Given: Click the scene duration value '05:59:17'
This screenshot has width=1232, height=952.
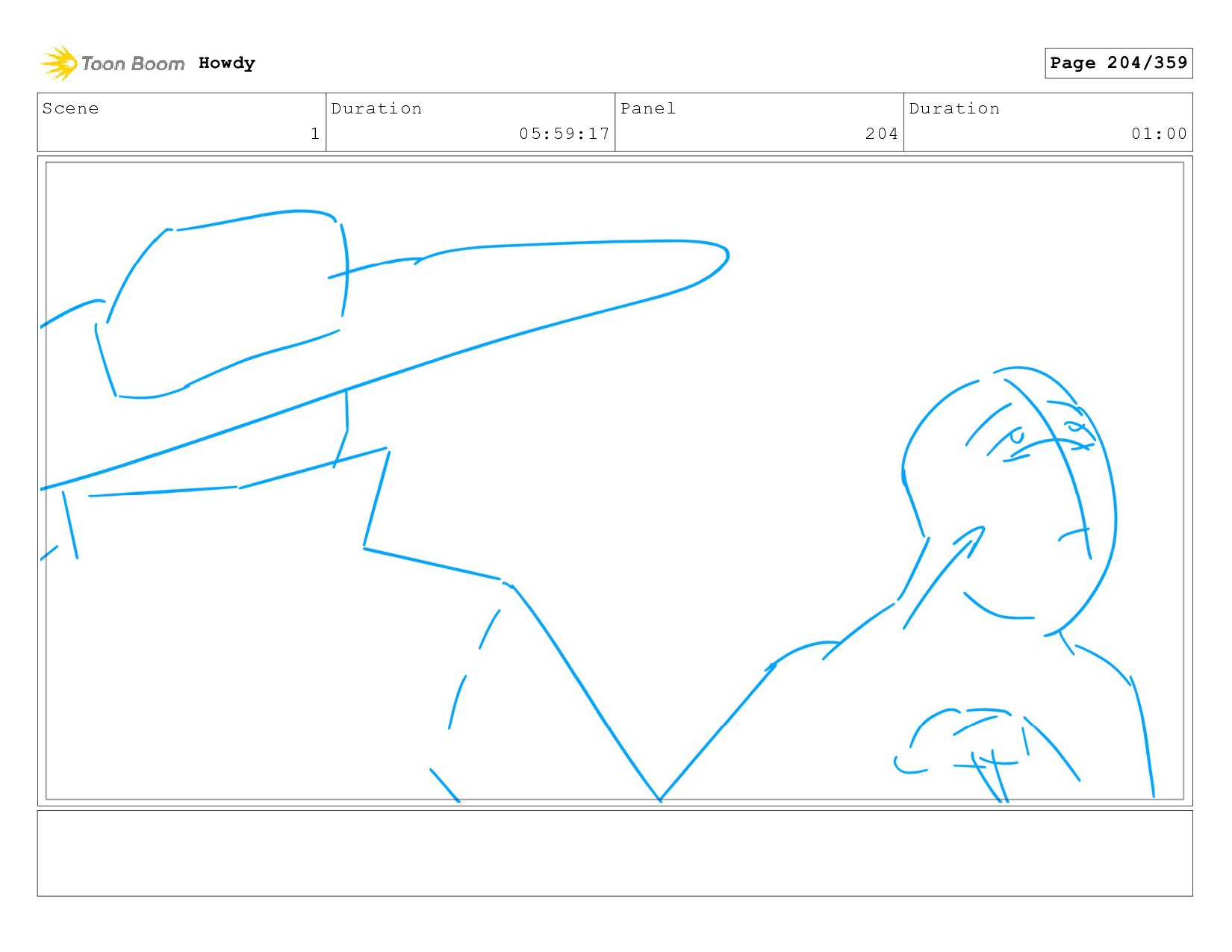Looking at the screenshot, I should [564, 134].
